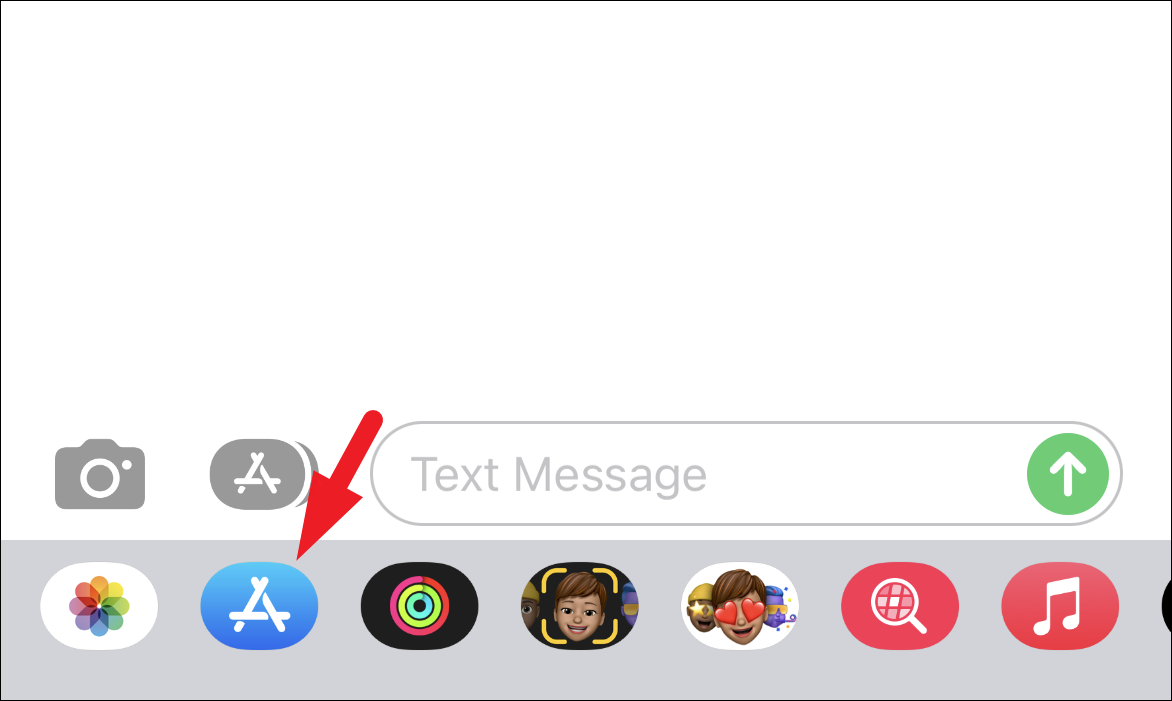Viewport: 1172px width, 701px height.
Task: Tap the red music note app button
Action: point(1060,605)
